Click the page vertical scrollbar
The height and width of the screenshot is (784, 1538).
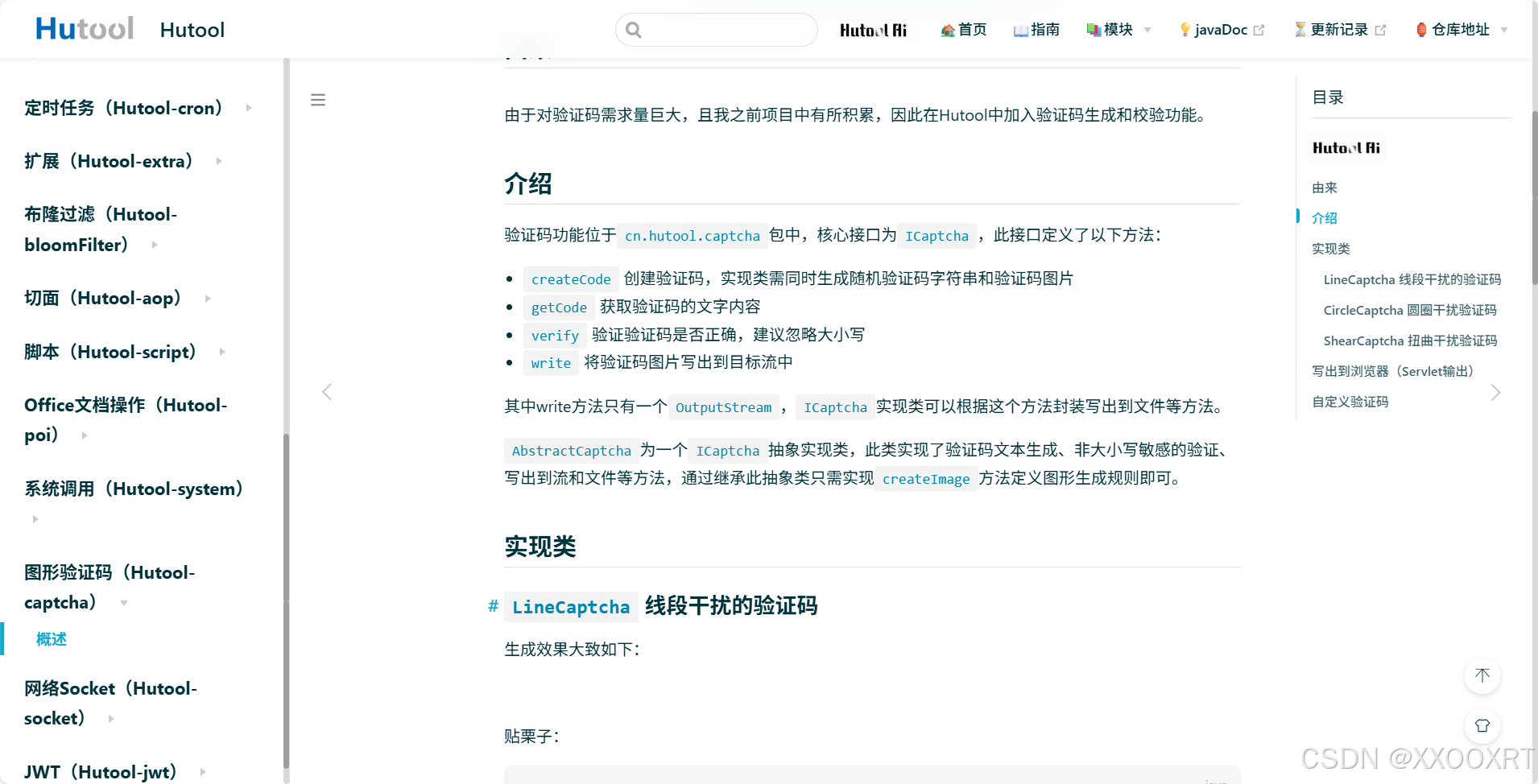(1535, 197)
